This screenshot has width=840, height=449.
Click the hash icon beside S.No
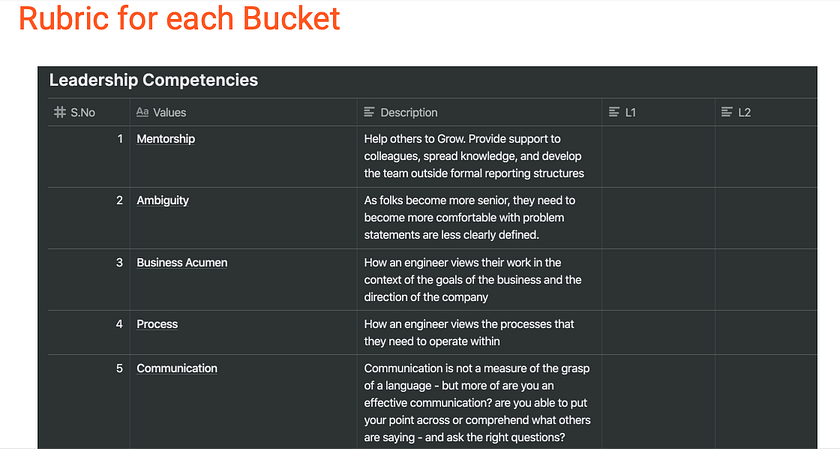[60, 113]
